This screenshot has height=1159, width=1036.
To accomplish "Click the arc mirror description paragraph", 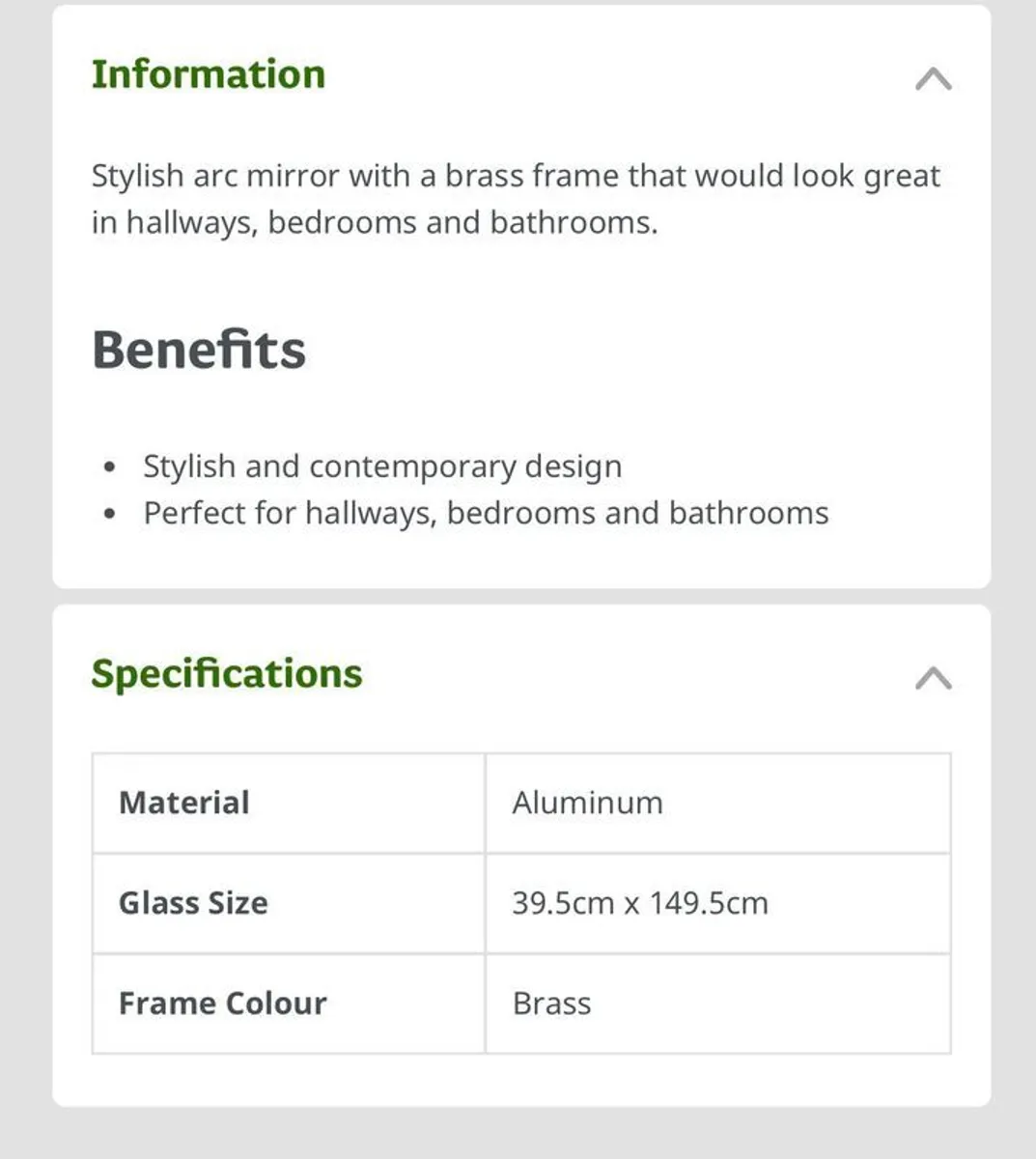I will 516,199.
